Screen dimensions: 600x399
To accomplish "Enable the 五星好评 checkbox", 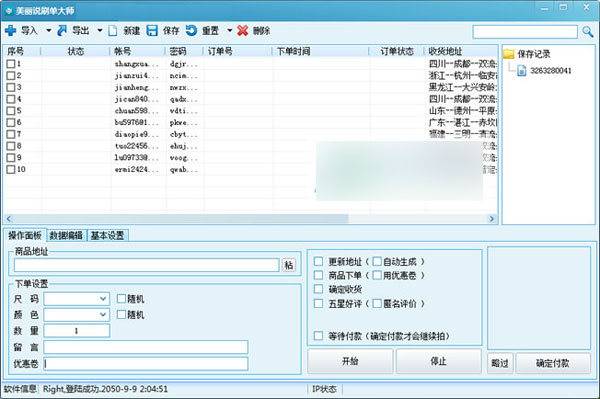I will [318, 303].
